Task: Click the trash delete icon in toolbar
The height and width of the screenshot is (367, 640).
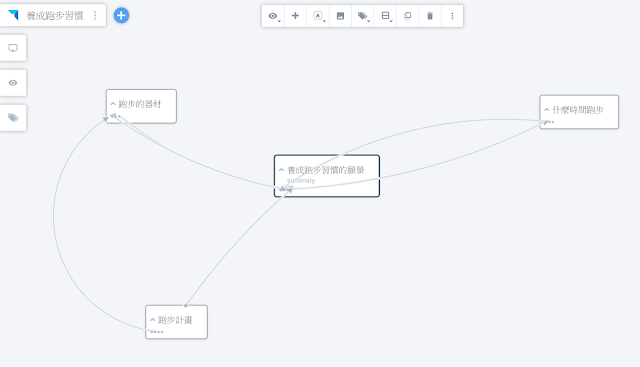Action: click(x=430, y=16)
